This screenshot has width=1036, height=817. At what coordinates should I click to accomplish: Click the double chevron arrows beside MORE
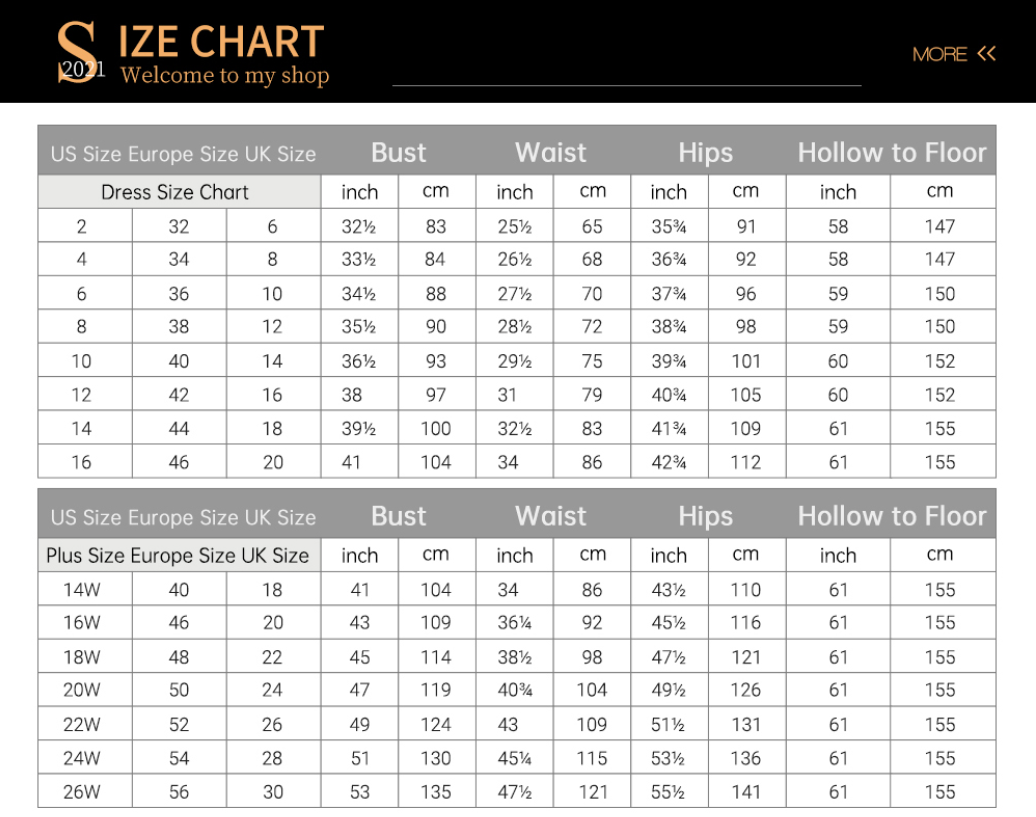pyautogui.click(x=987, y=53)
